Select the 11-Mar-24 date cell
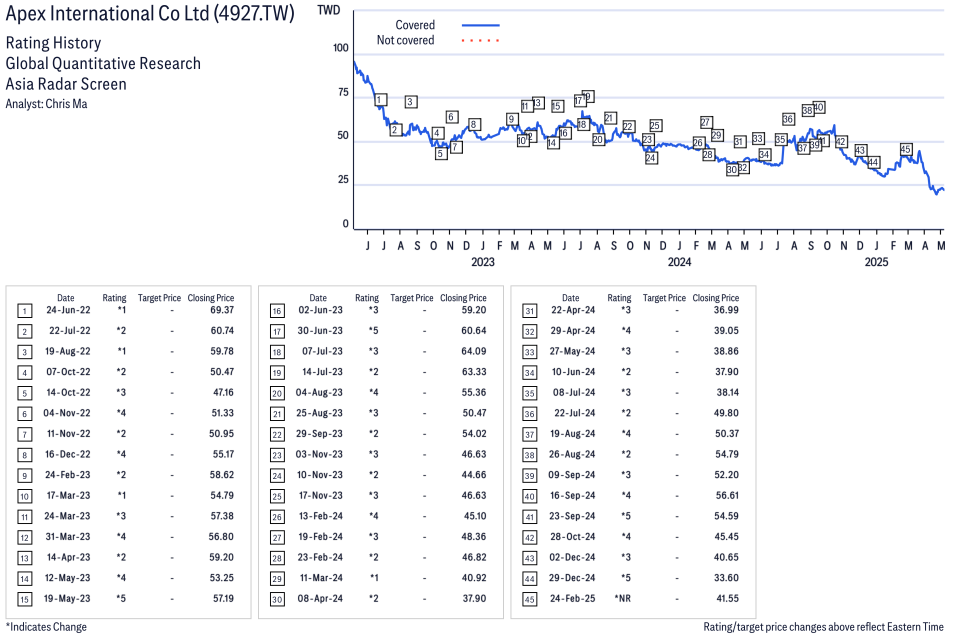Screen dimensions: 955x634 [321, 578]
